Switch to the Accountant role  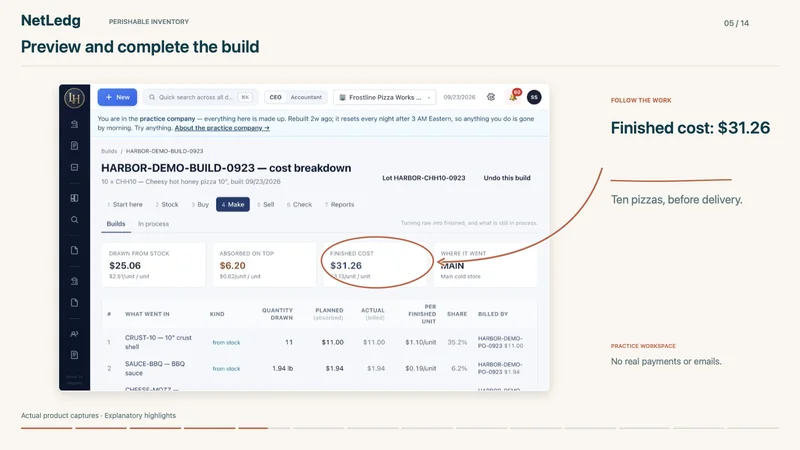click(306, 97)
